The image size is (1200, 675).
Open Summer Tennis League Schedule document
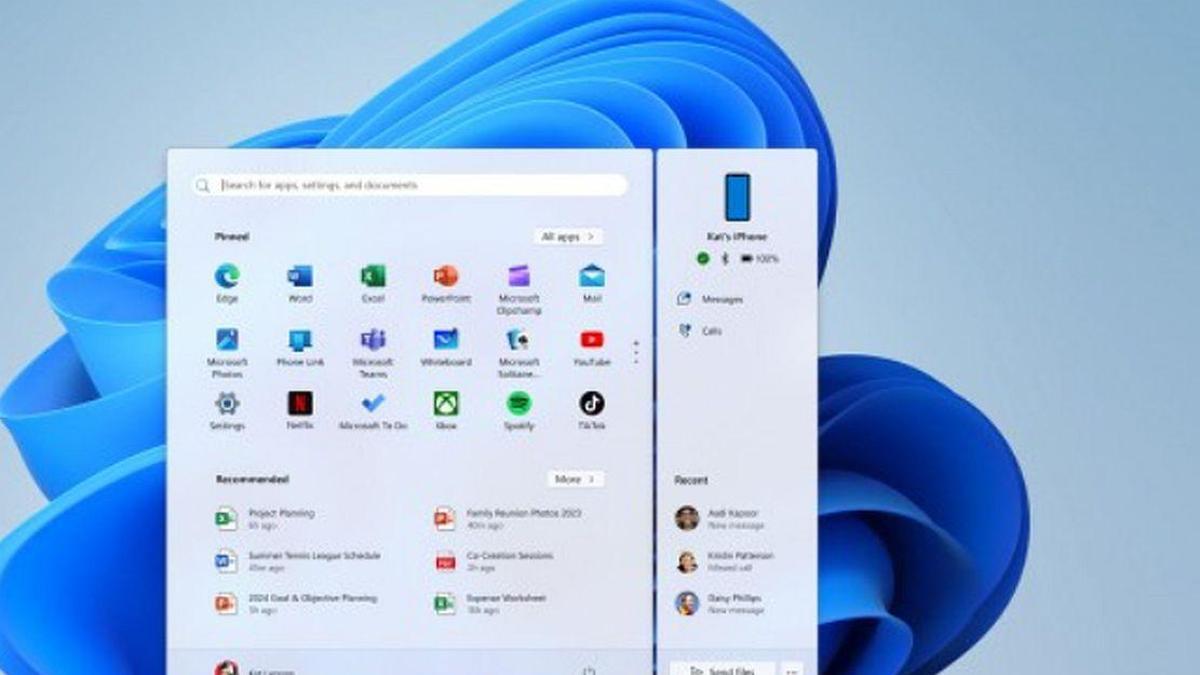(297, 560)
